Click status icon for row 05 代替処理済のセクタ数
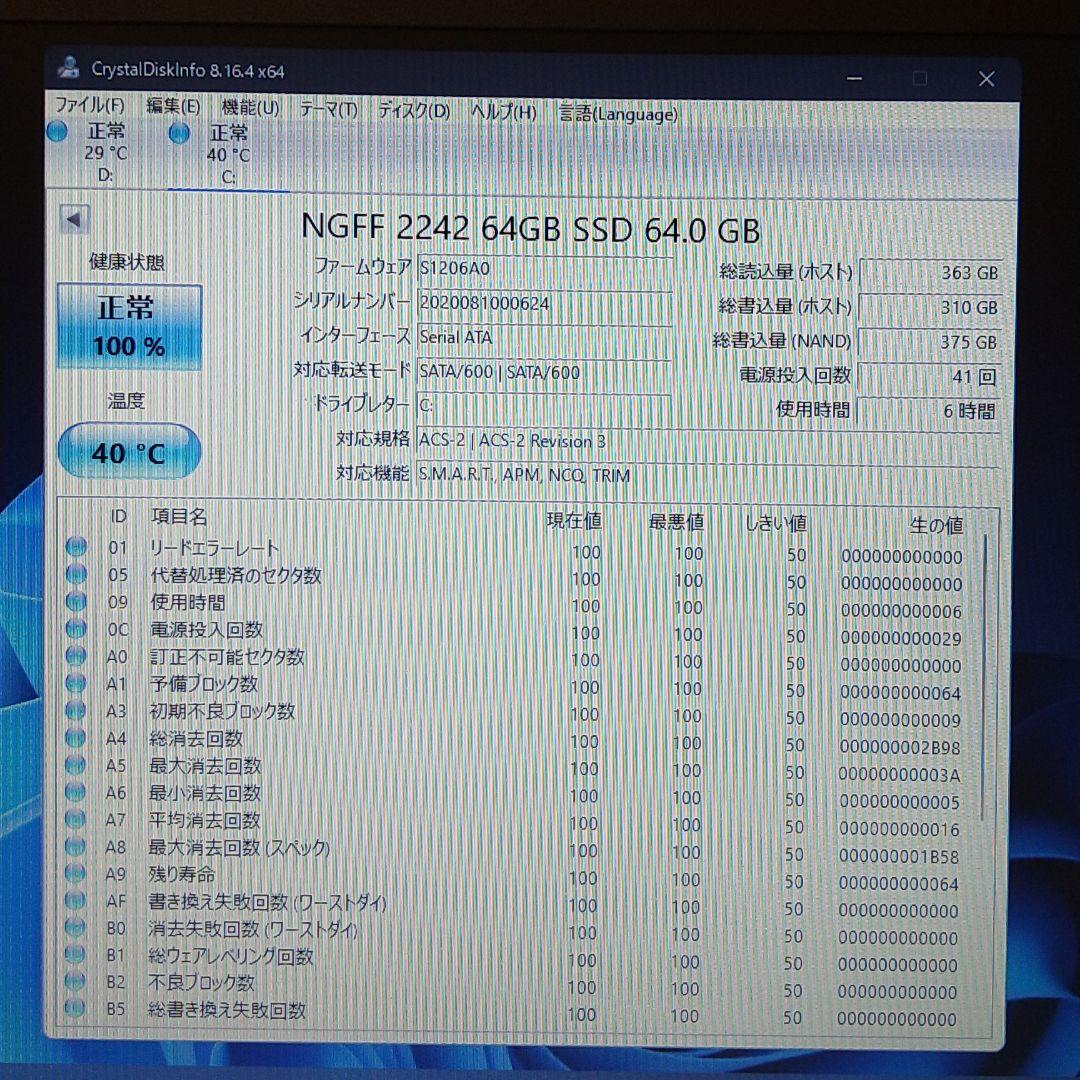 pyautogui.click(x=76, y=574)
